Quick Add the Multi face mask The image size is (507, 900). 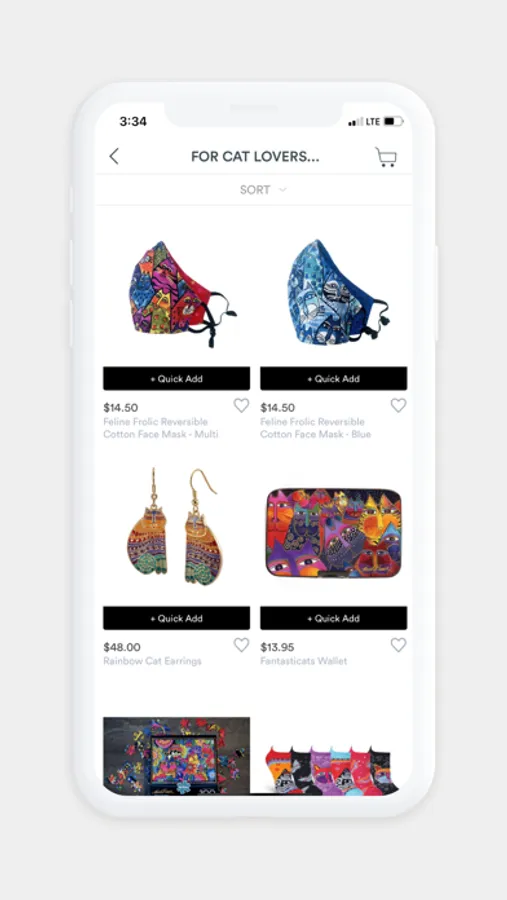coord(176,379)
